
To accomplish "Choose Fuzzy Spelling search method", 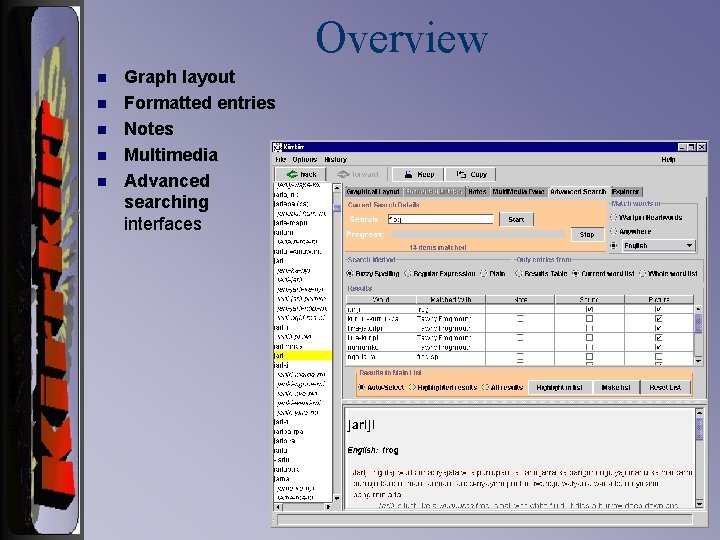I will tap(350, 274).
